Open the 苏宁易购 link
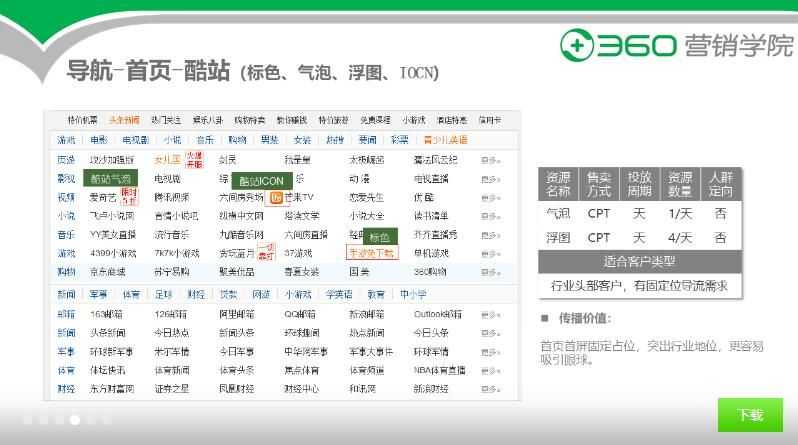This screenshot has height=445, width=798. 172,272
